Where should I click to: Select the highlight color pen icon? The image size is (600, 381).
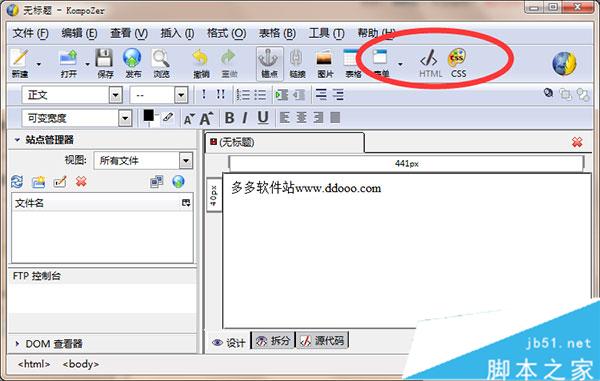pyautogui.click(x=168, y=117)
